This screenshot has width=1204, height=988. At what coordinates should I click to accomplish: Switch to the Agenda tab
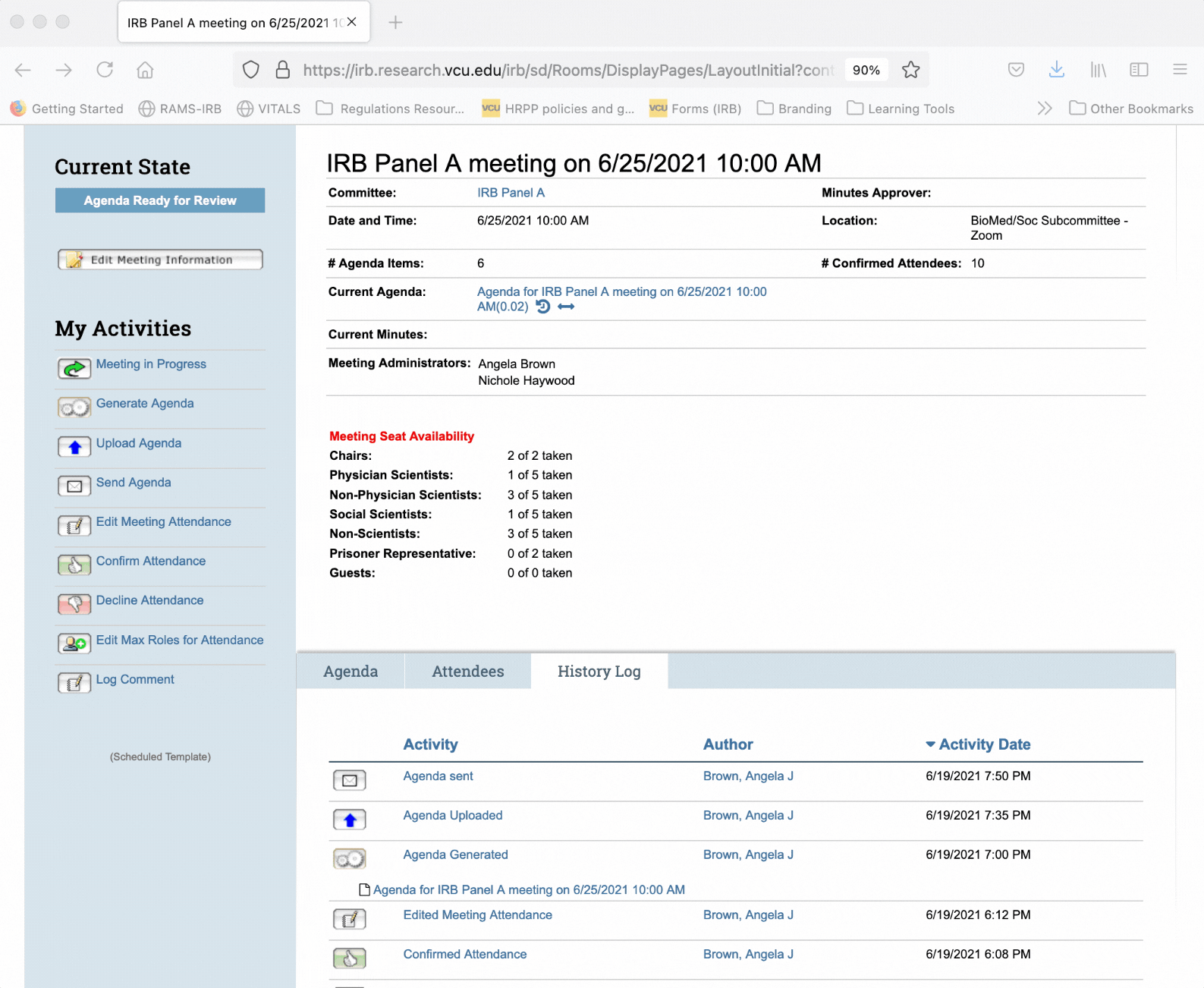(x=351, y=672)
